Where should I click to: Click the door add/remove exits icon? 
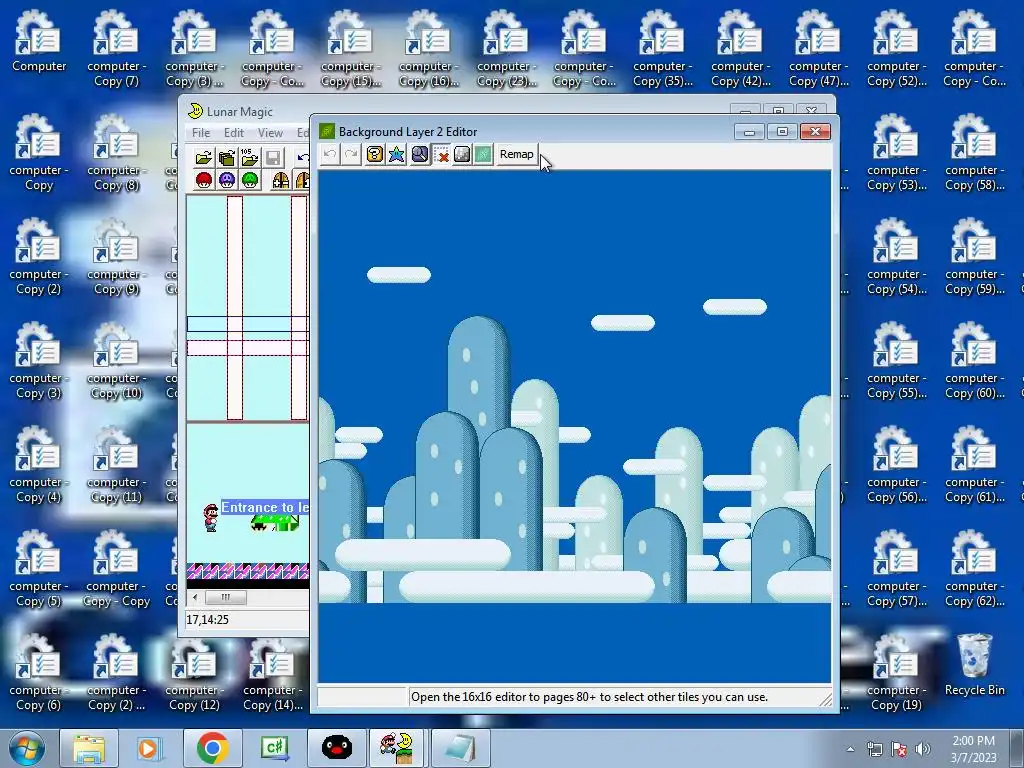pyautogui.click(x=281, y=180)
